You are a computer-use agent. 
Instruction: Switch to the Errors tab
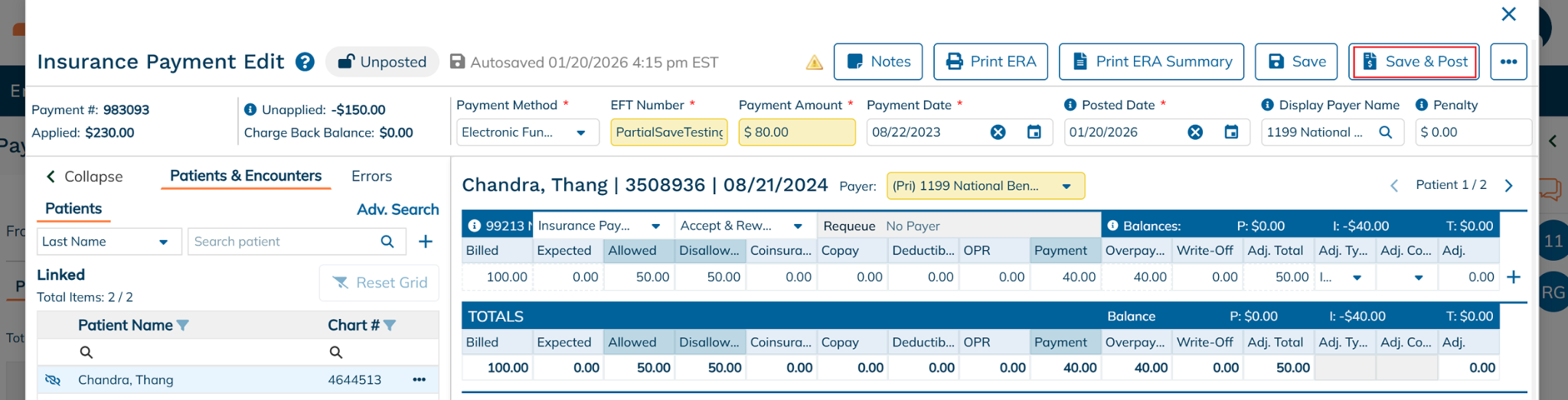click(x=371, y=177)
